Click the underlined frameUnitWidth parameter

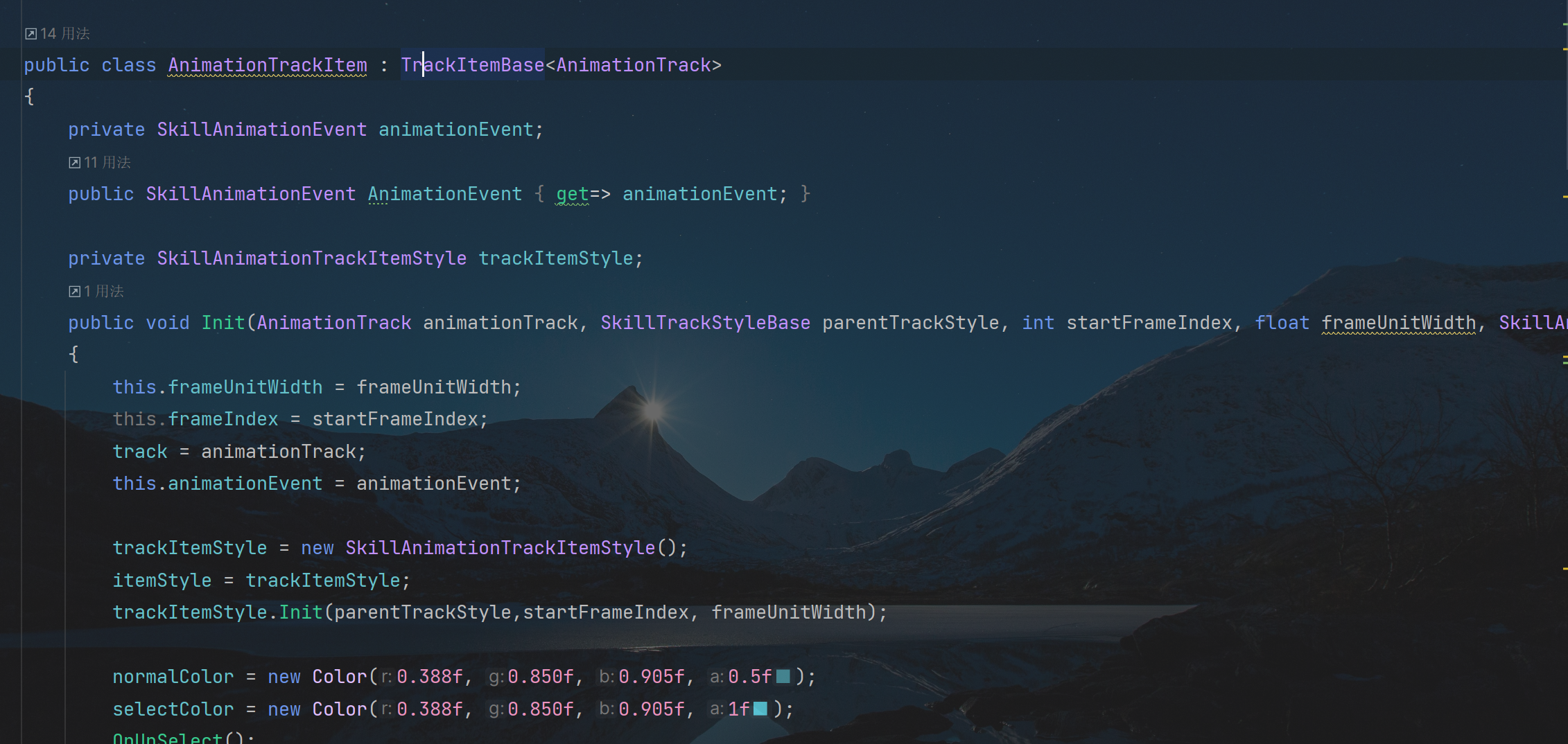1398,324
